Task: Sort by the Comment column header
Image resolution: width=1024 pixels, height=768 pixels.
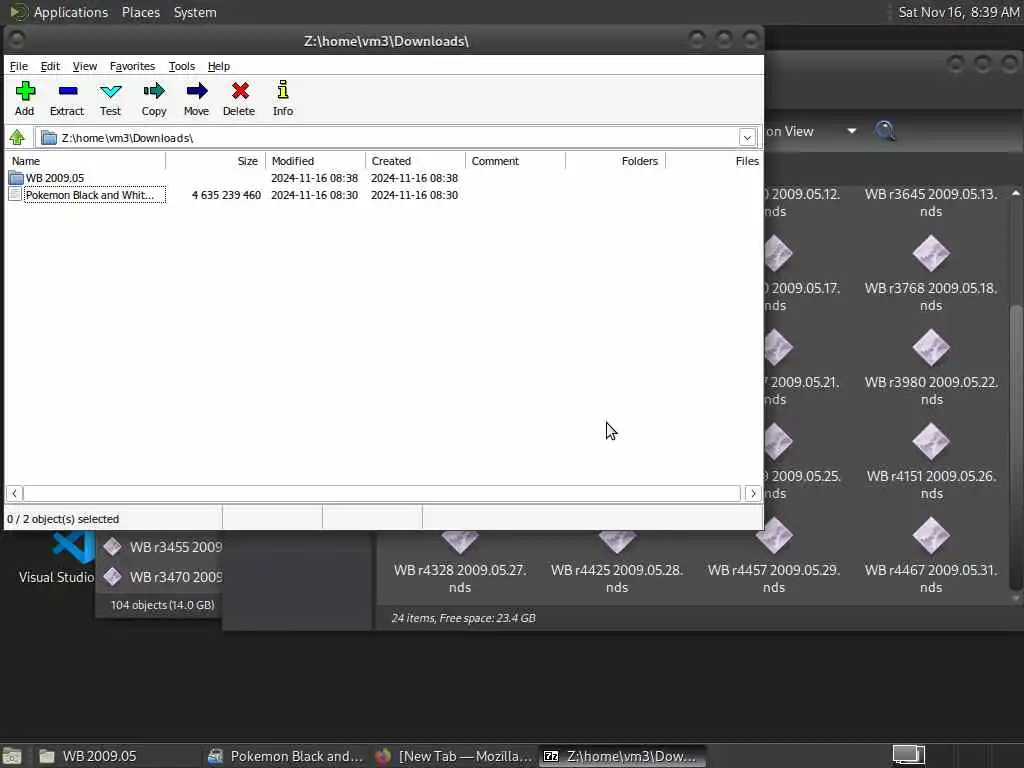Action: 515,161
